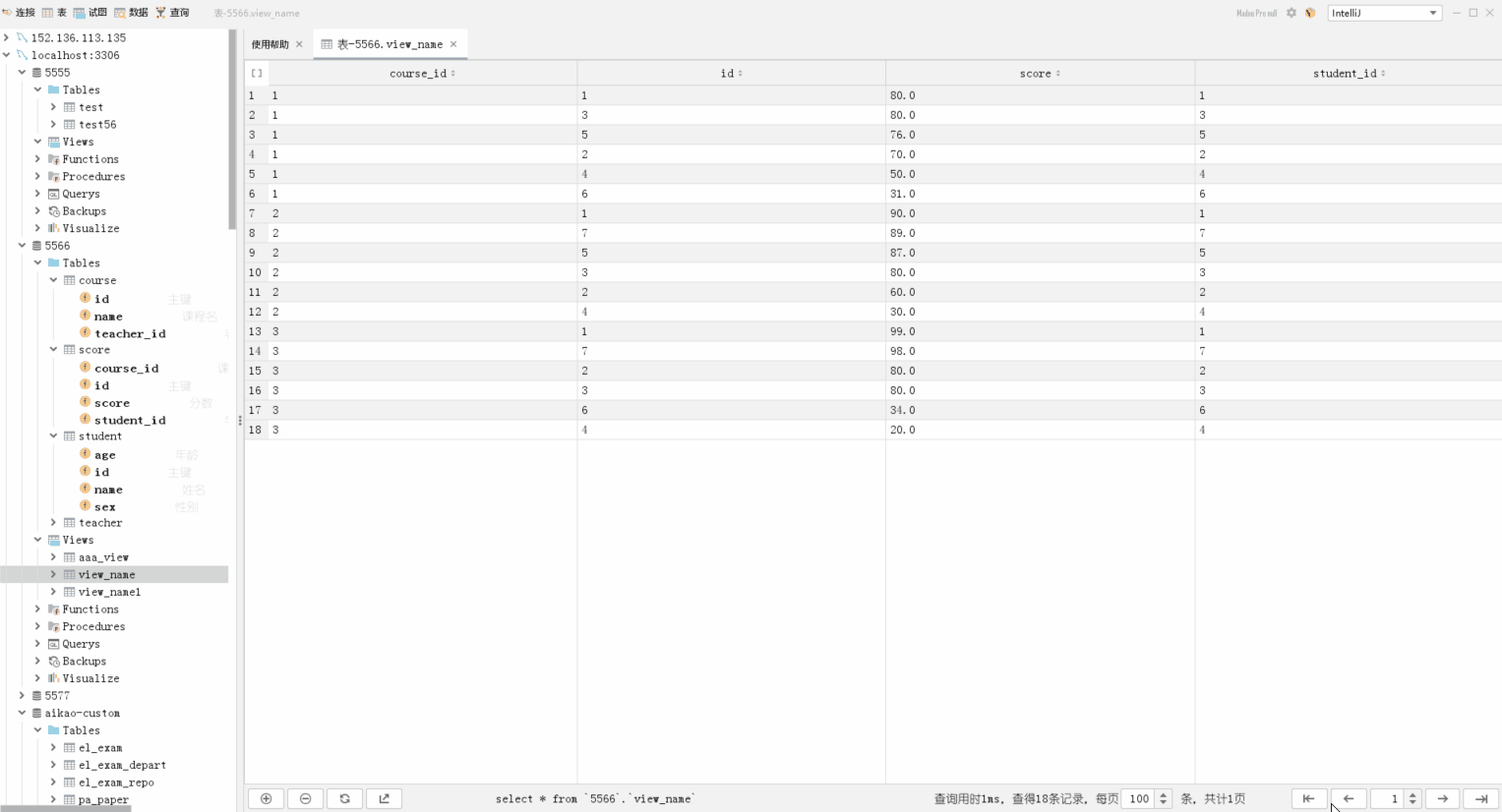1502x812 pixels.
Task: Click the left tree vertical scrollbar
Action: [232, 129]
